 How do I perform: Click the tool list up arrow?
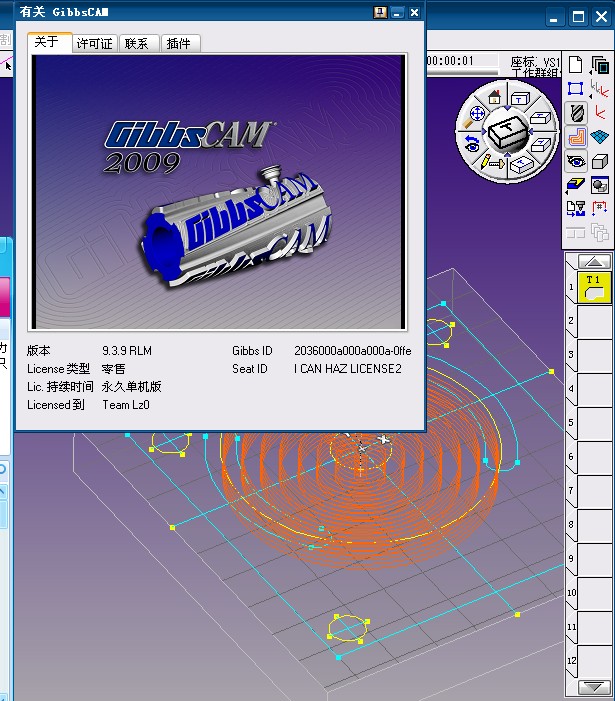tap(594, 261)
